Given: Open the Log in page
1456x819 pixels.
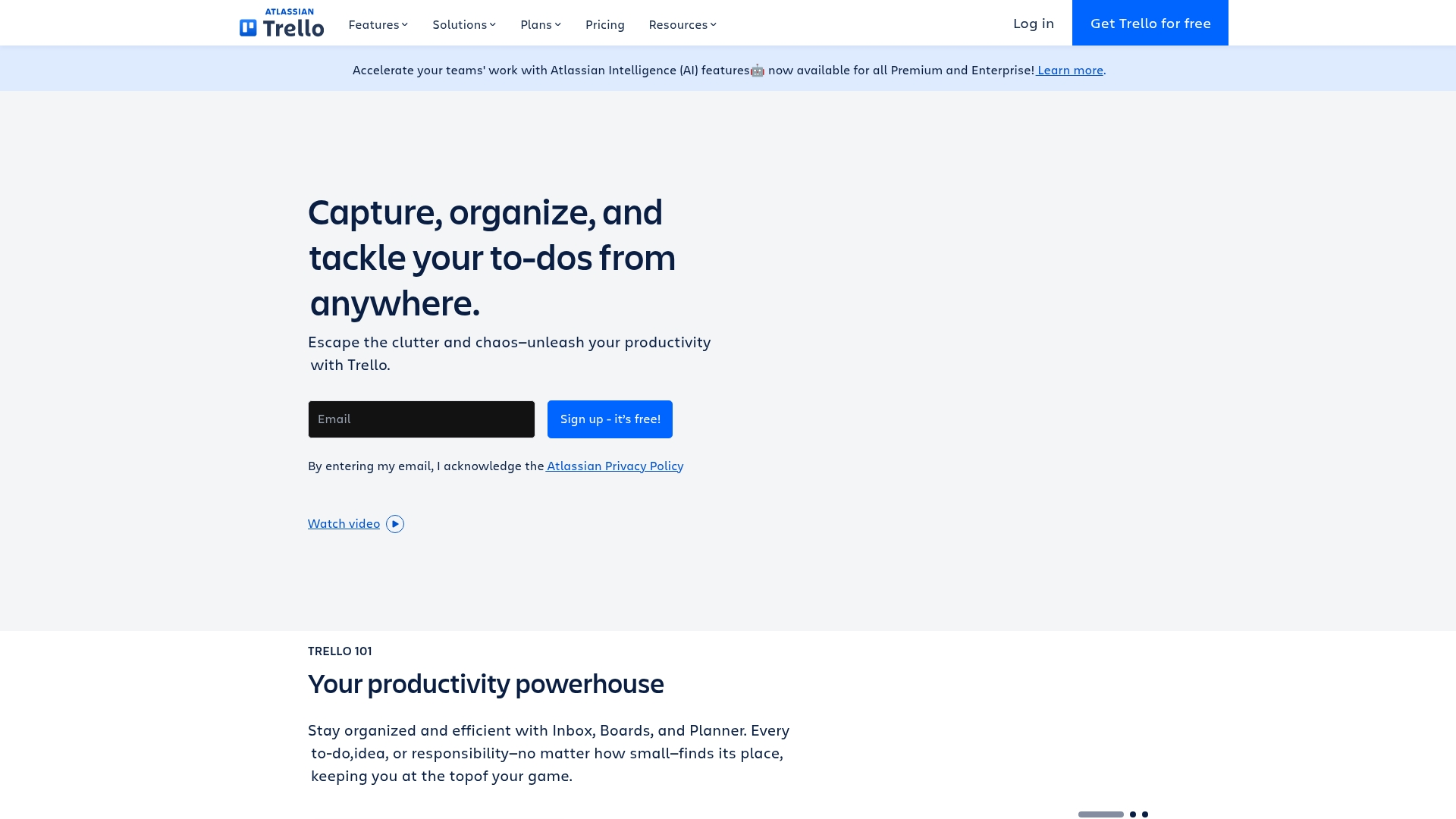Looking at the screenshot, I should (x=1033, y=23).
